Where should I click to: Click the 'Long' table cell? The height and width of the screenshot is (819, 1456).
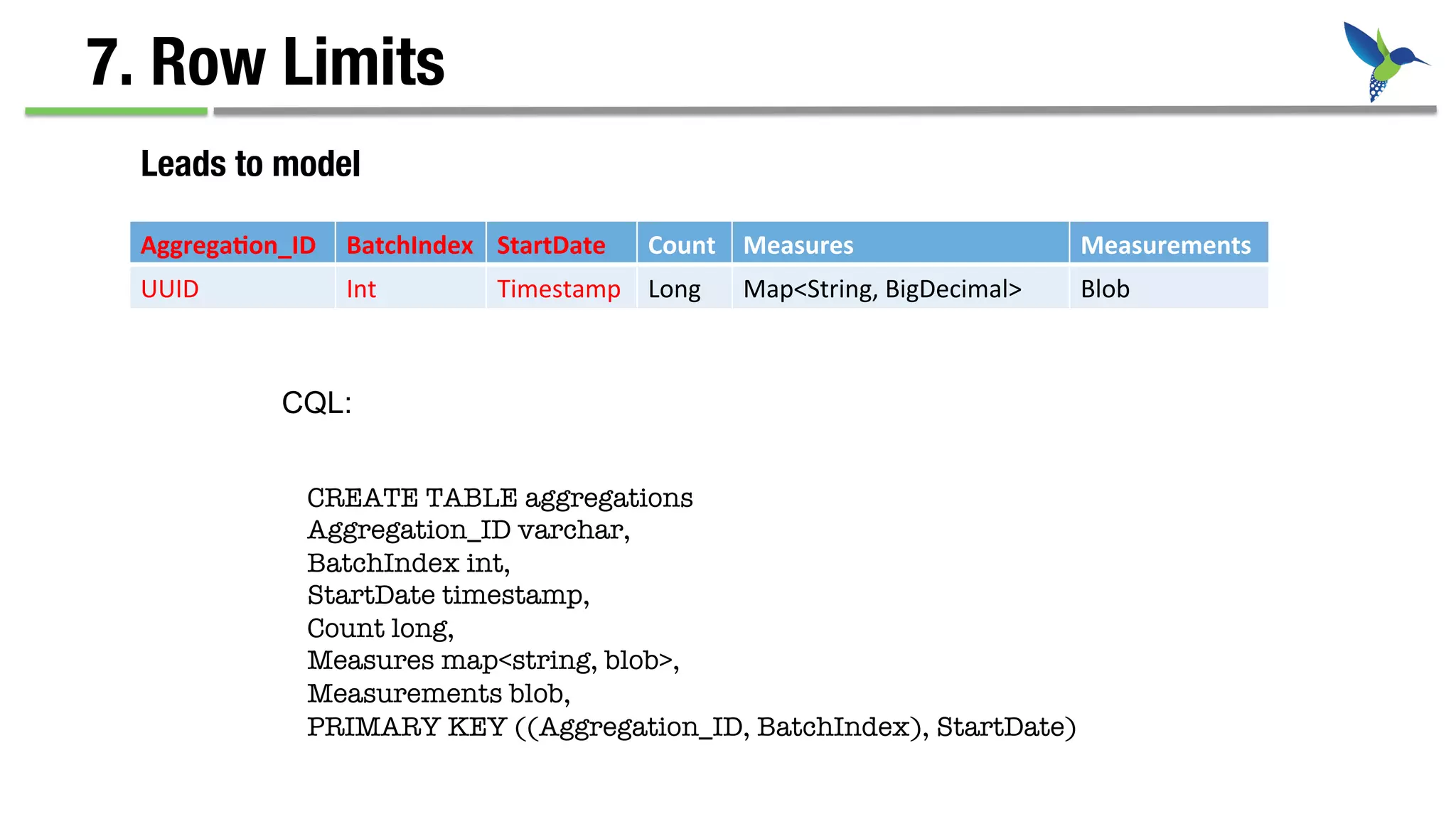684,287
